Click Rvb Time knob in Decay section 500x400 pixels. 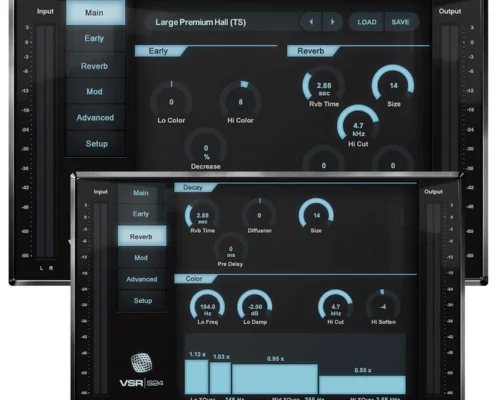tap(202, 214)
